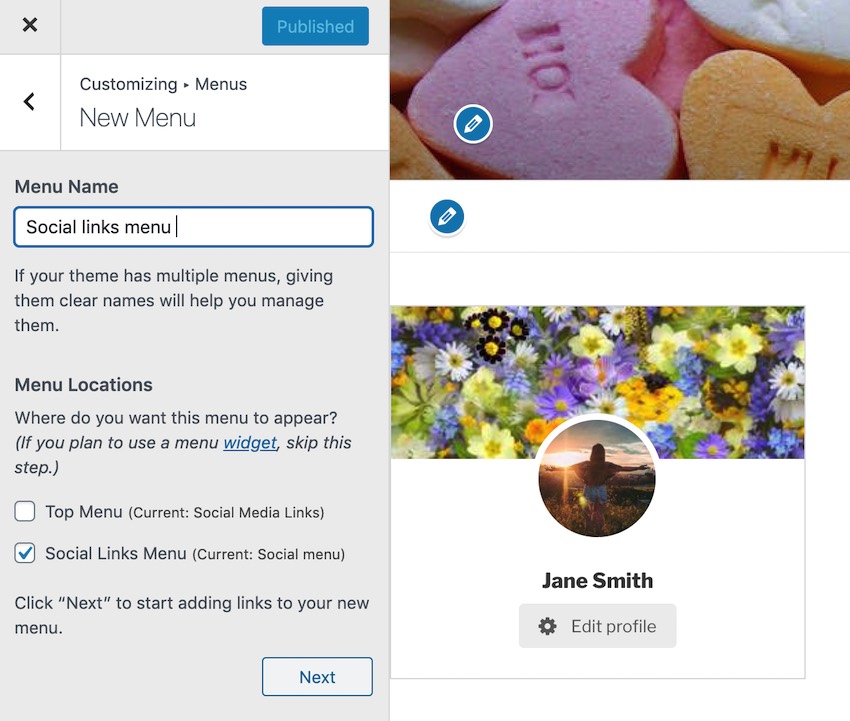Viewport: 850px width, 721px height.
Task: Click the Menus breadcrumb at the top
Action: (221, 84)
